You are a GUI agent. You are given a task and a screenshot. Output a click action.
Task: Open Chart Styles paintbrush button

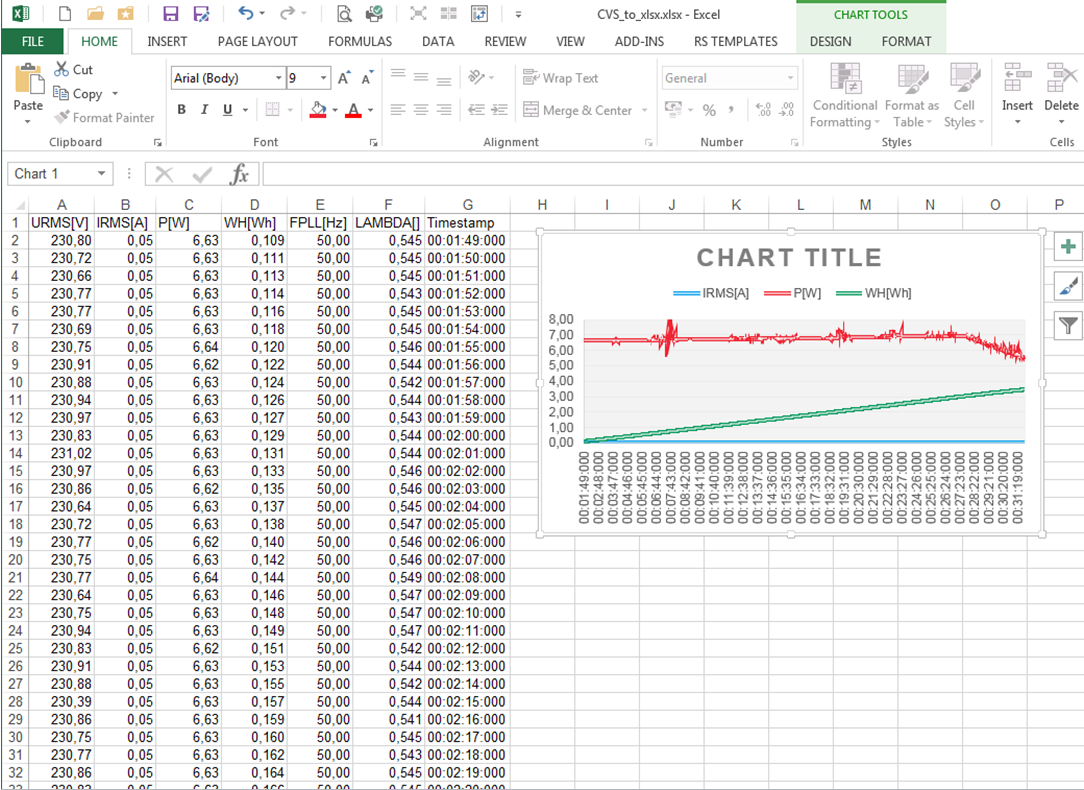point(1069,286)
